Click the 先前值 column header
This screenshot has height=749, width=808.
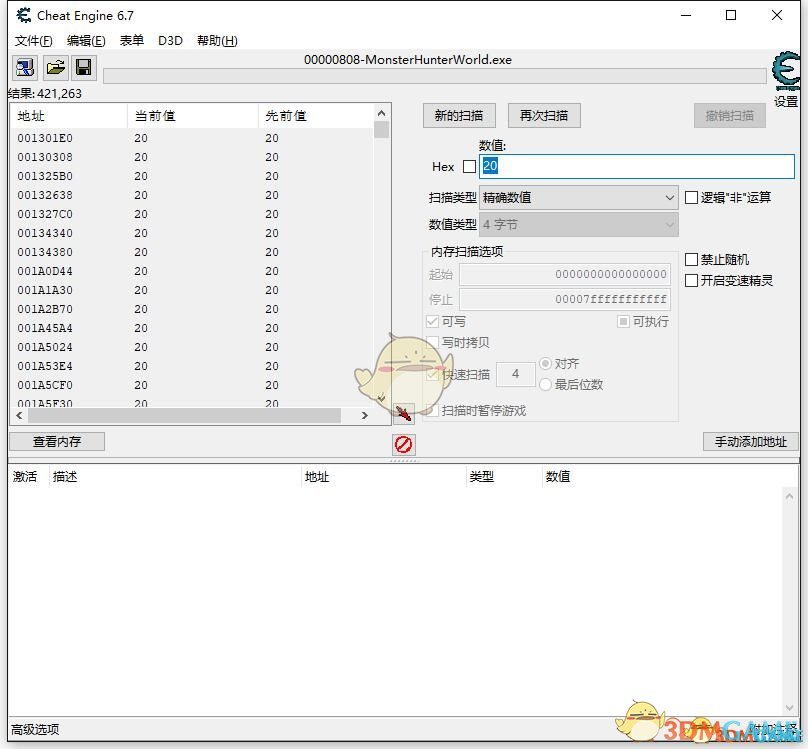316,116
